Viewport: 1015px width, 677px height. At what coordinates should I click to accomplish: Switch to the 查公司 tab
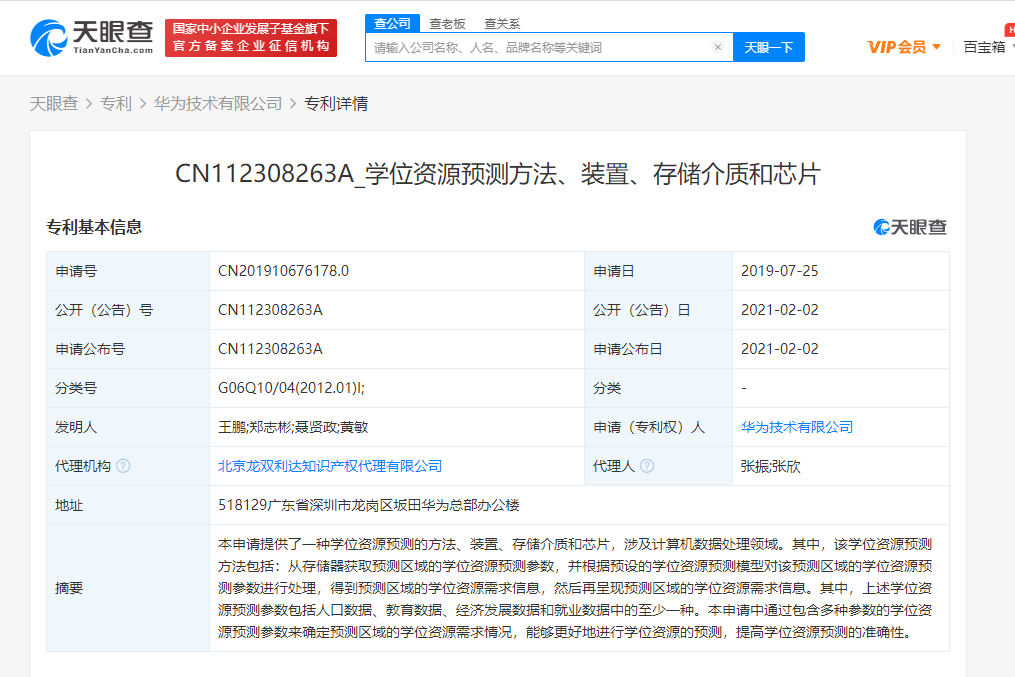point(392,23)
